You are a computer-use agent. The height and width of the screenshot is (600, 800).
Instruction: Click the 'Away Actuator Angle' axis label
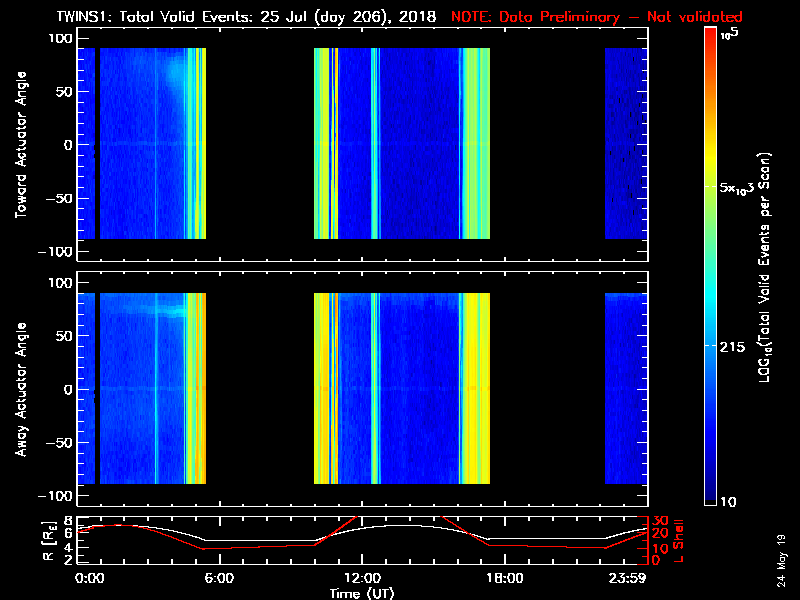pos(21,389)
